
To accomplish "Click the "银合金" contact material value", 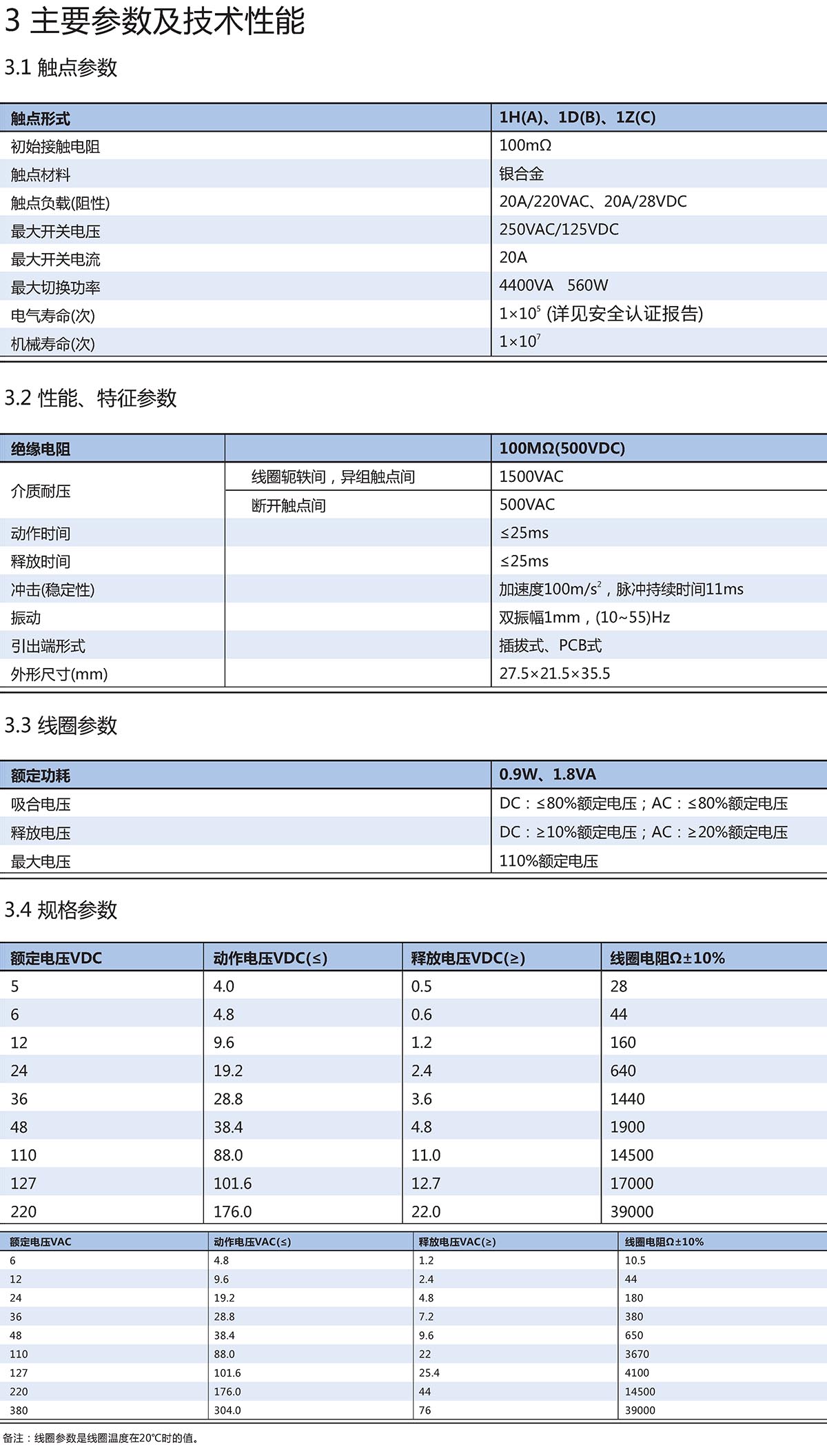I will pyautogui.click(x=522, y=174).
